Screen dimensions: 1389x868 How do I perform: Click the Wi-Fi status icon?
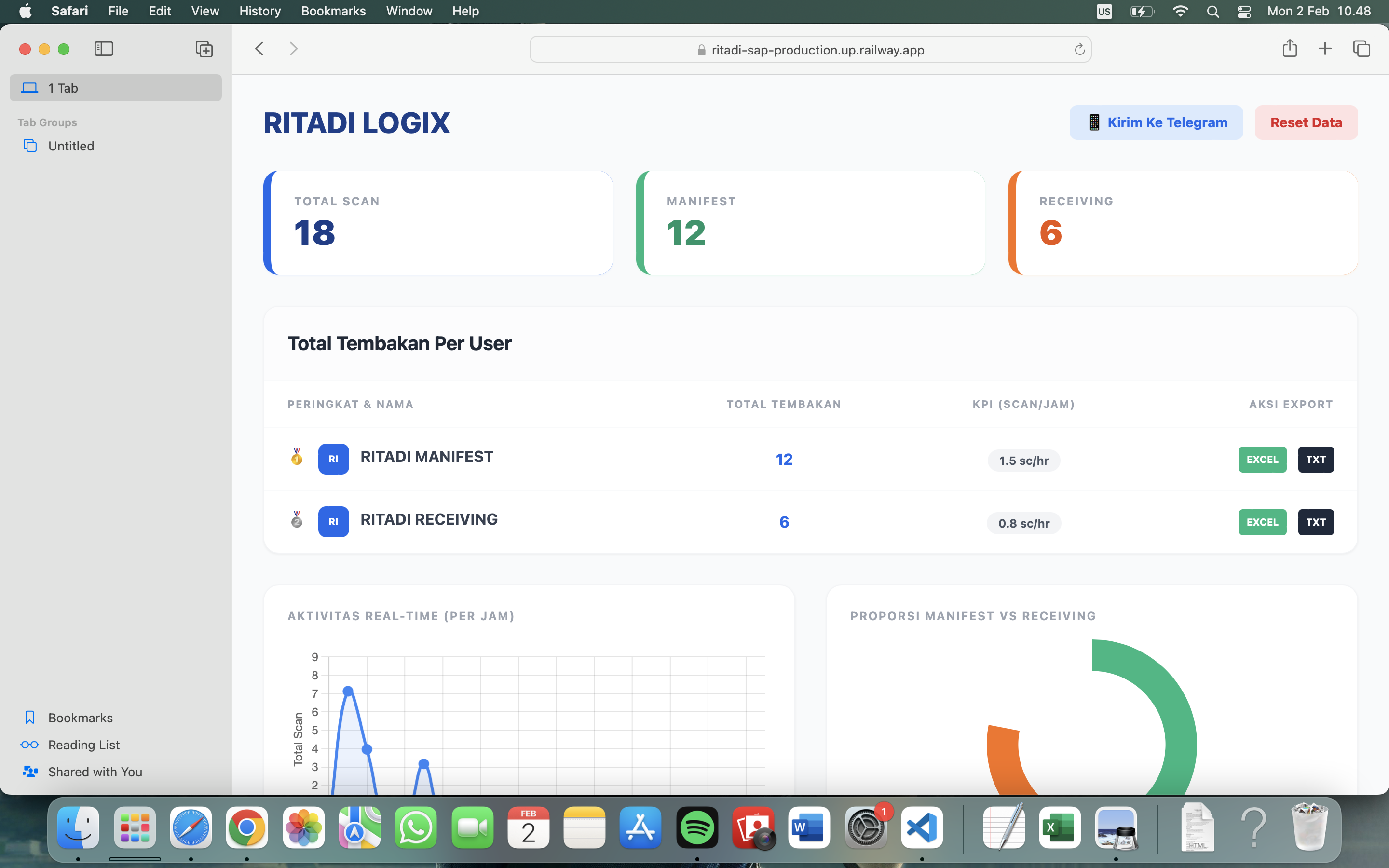1180,12
